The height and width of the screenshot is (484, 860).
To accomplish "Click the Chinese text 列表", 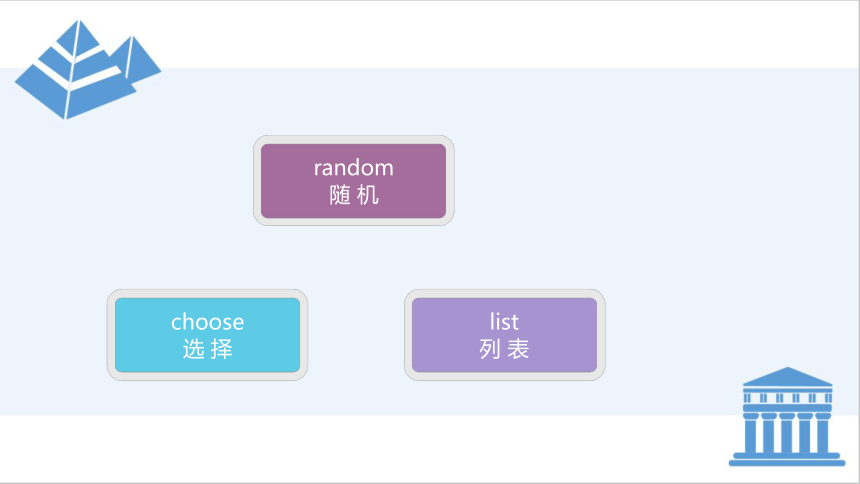I will pos(504,349).
